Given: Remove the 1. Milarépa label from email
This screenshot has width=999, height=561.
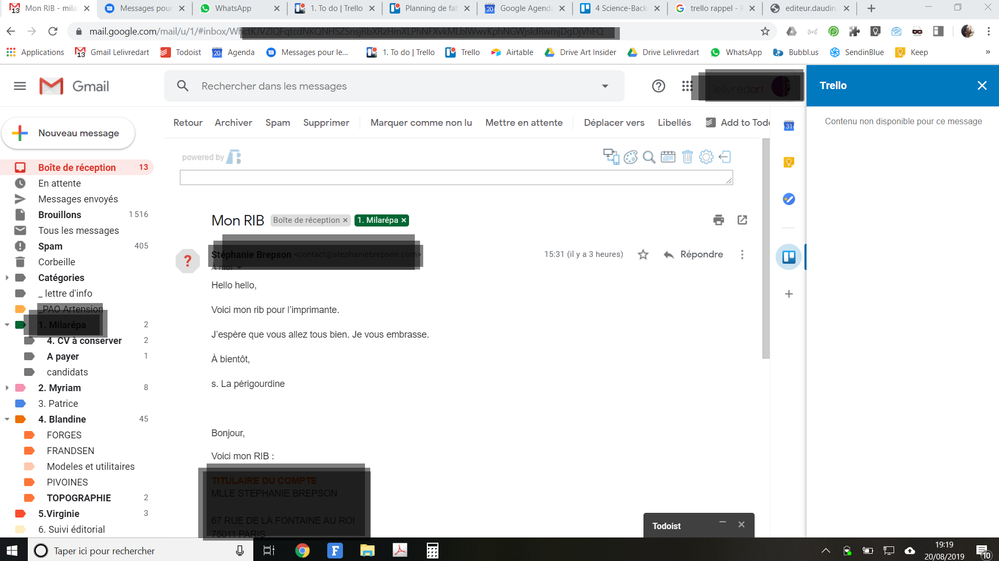Looking at the screenshot, I should tap(403, 220).
